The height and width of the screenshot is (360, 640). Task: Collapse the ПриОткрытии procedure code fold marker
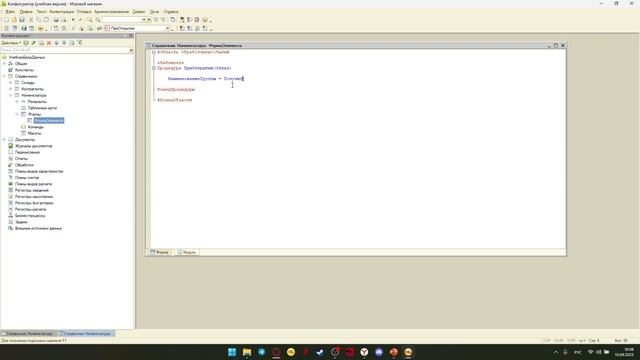pyautogui.click(x=154, y=68)
